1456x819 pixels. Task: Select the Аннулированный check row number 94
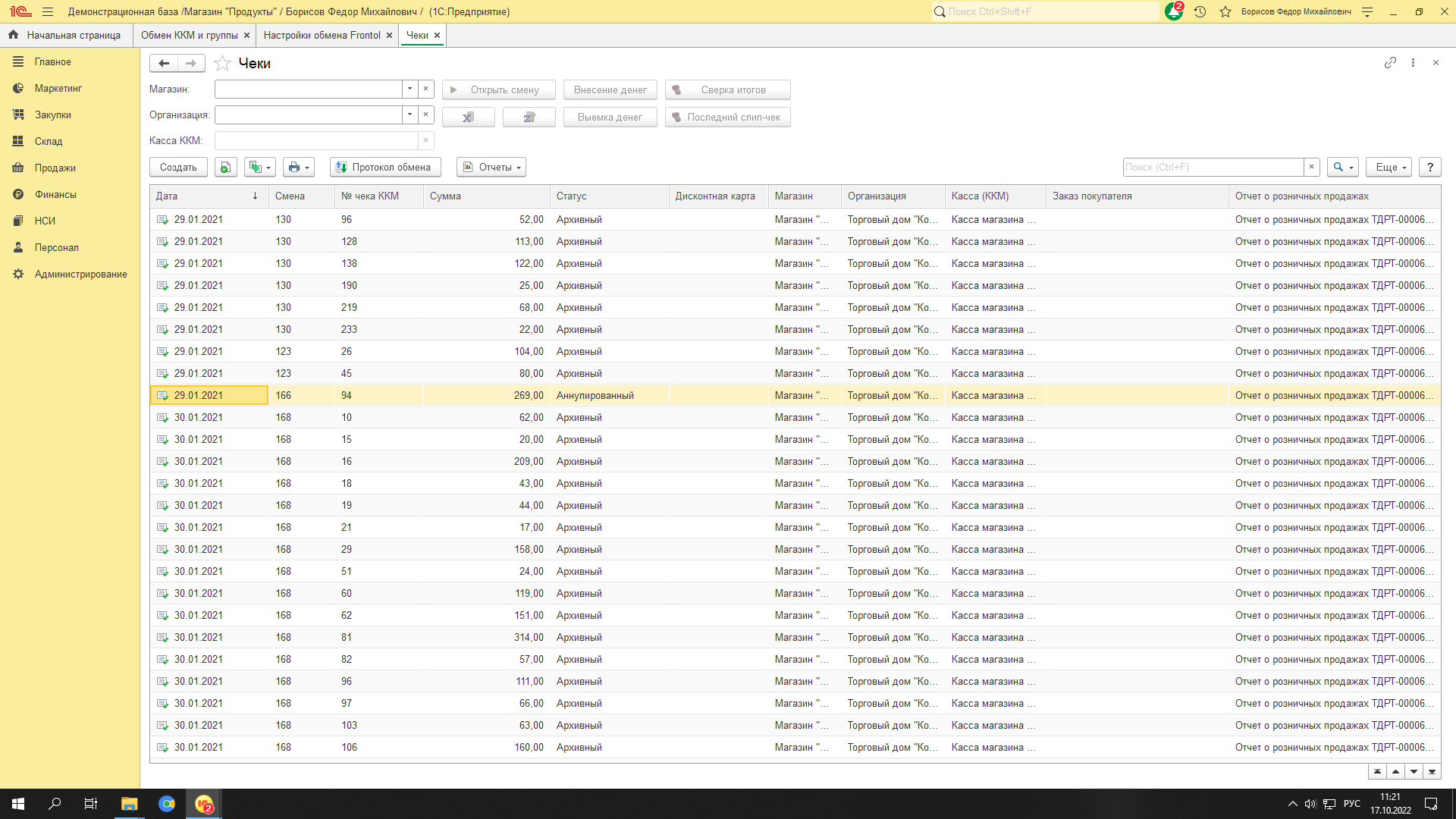point(795,395)
